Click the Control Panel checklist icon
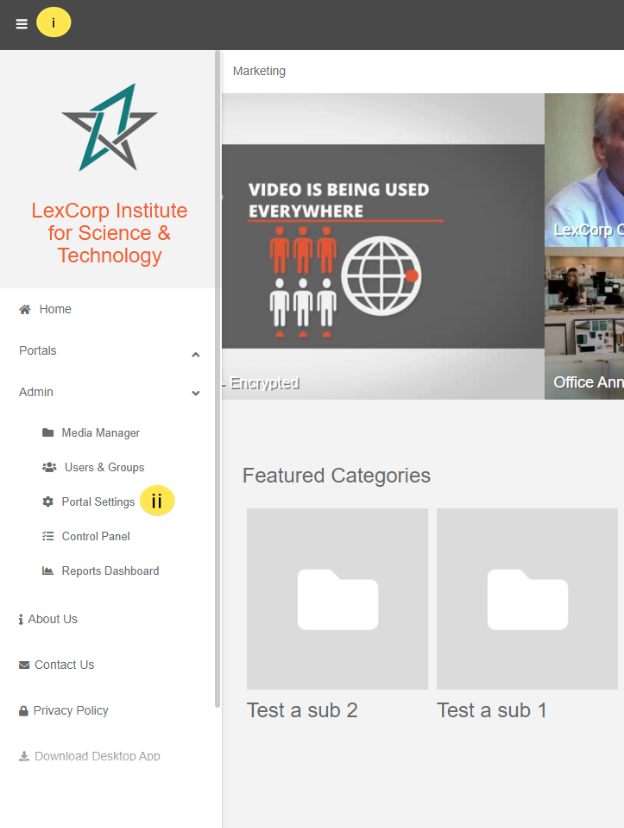 point(48,536)
